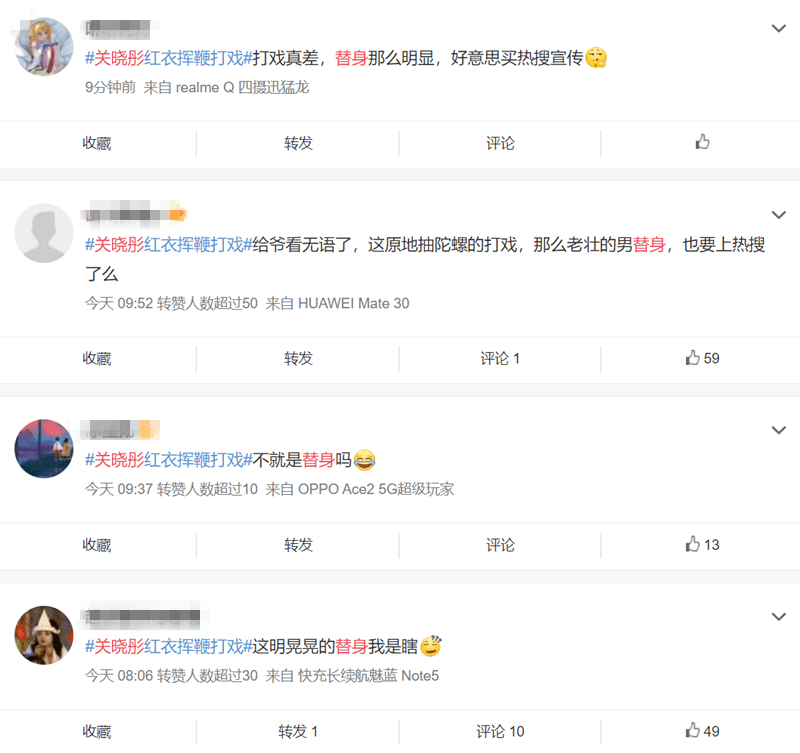Open the fairy cartoon avatar profile
The width and height of the screenshot is (800, 753).
tap(44, 46)
